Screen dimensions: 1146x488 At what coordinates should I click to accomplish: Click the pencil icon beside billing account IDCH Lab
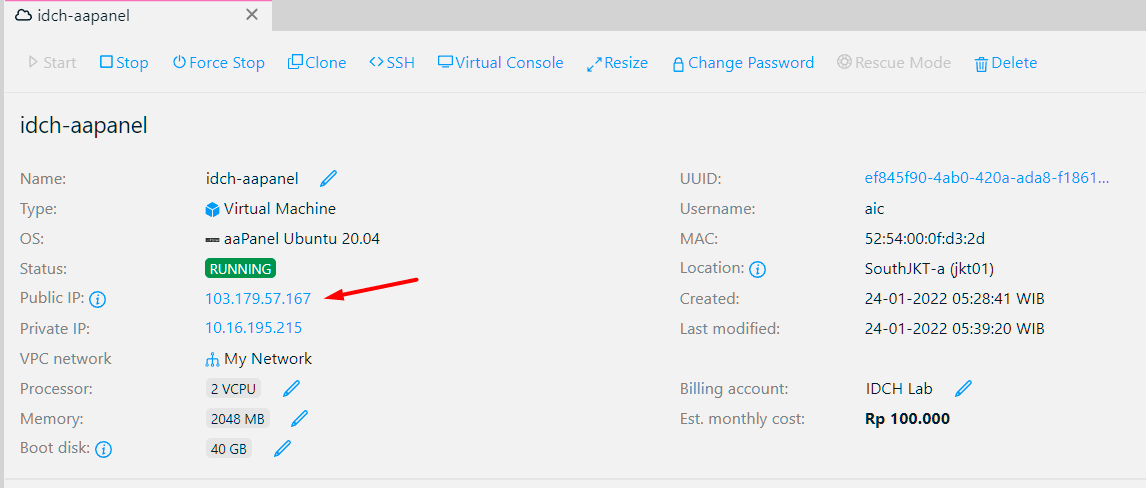click(963, 388)
